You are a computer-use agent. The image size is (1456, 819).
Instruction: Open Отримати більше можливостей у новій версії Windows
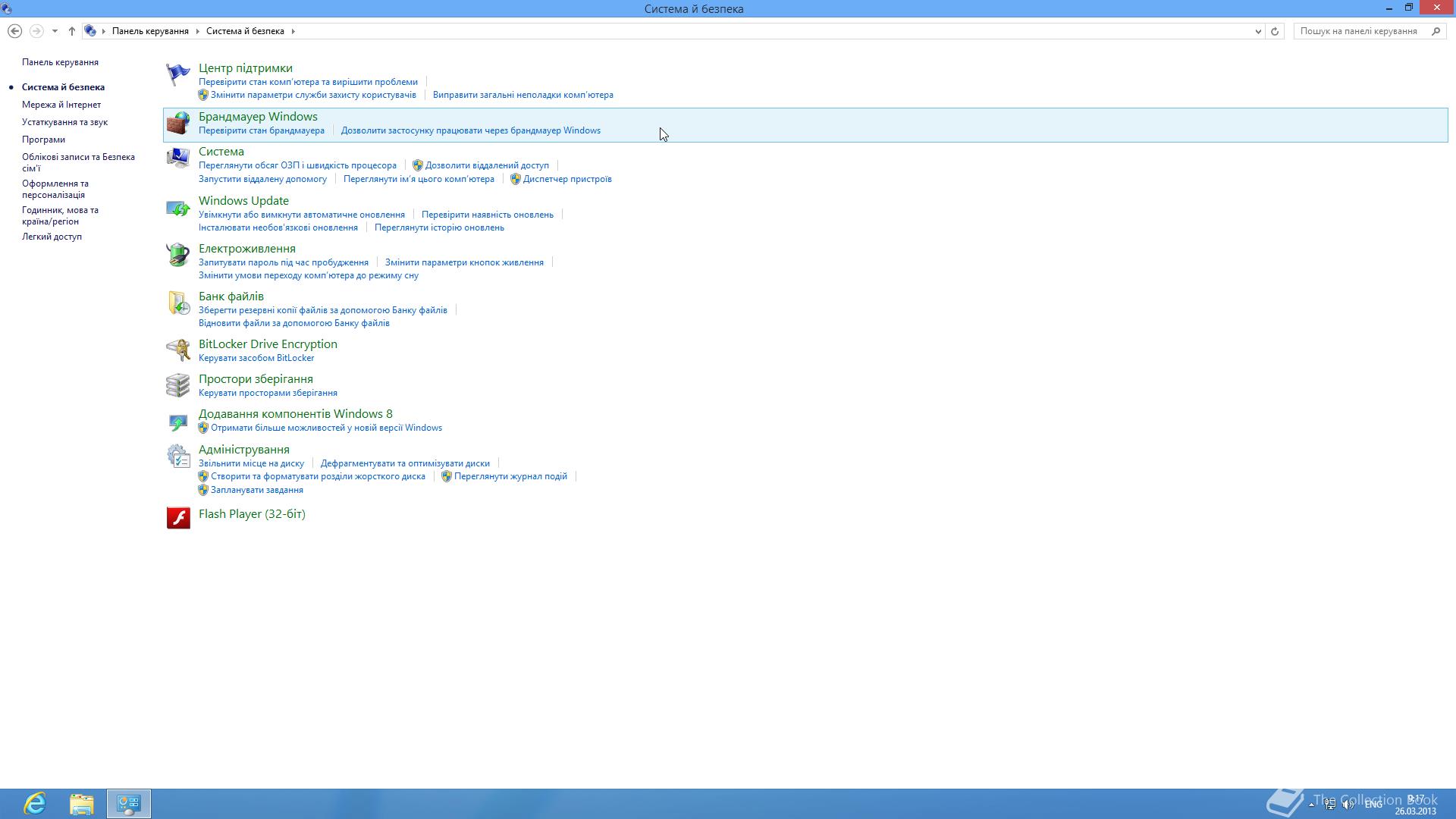pos(326,428)
